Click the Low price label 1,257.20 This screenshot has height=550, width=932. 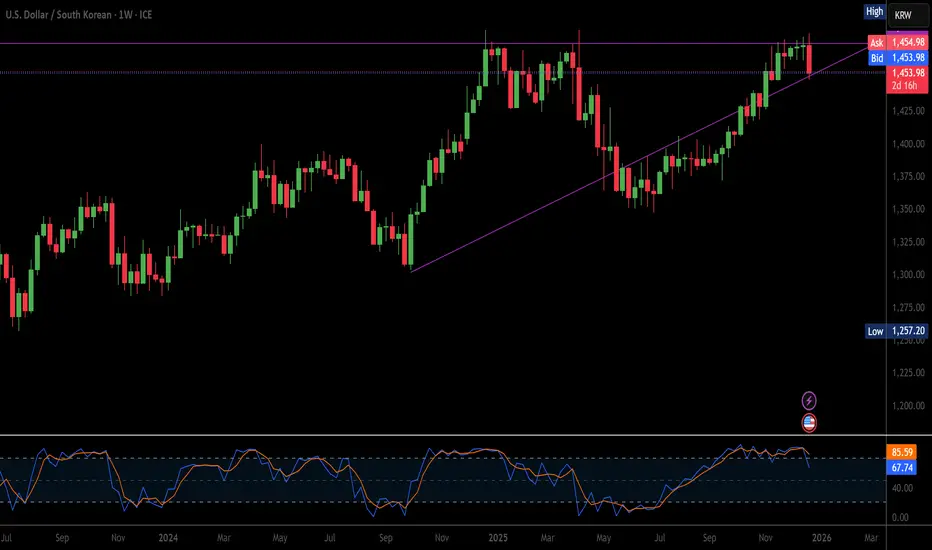[897, 331]
